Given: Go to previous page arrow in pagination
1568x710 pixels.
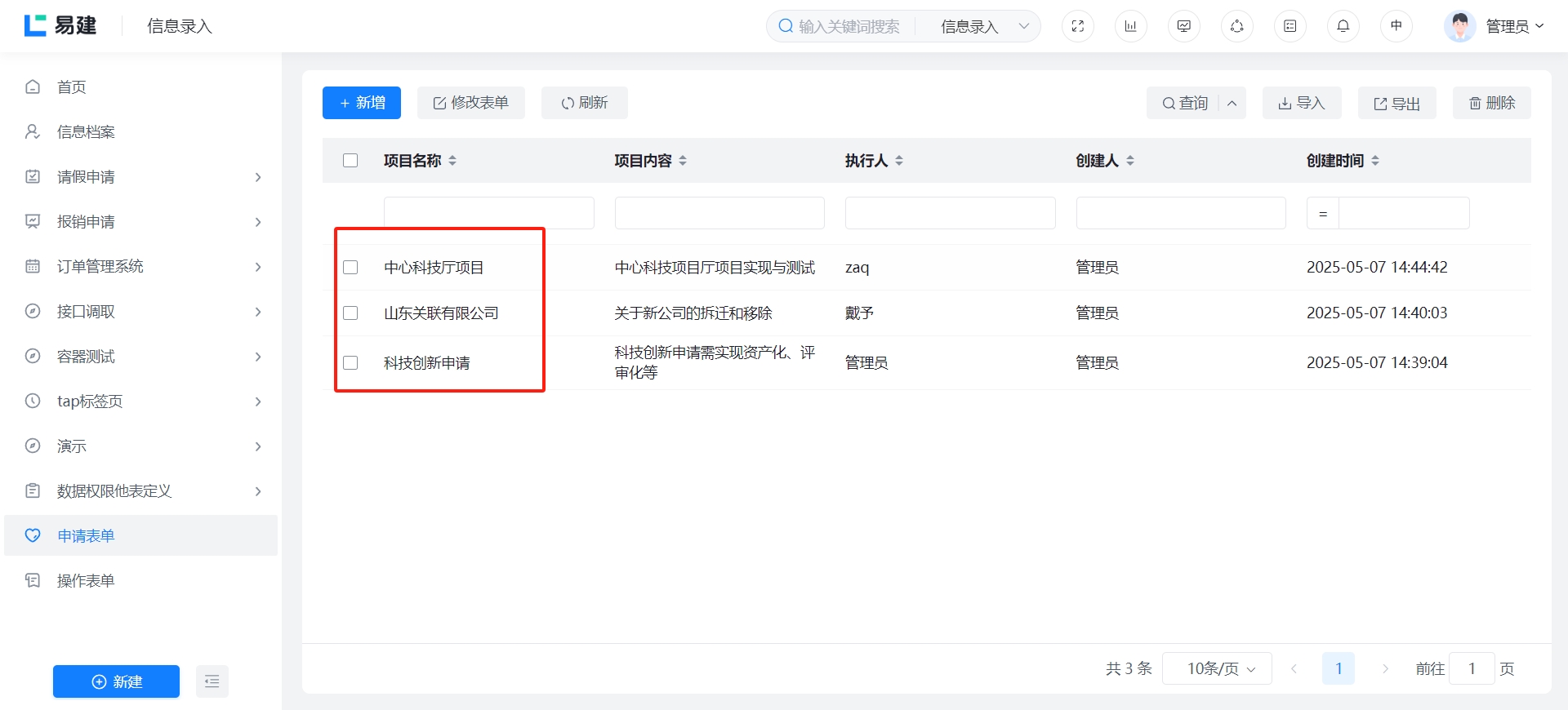Looking at the screenshot, I should tap(1294, 669).
